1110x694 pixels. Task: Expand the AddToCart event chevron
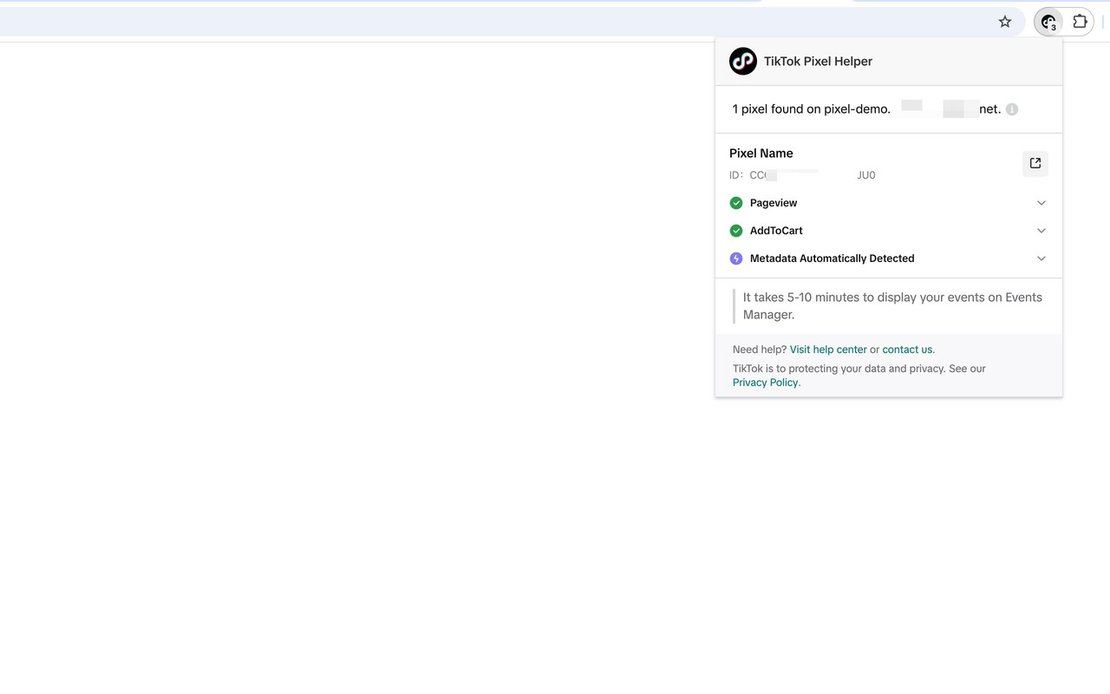coord(1041,231)
